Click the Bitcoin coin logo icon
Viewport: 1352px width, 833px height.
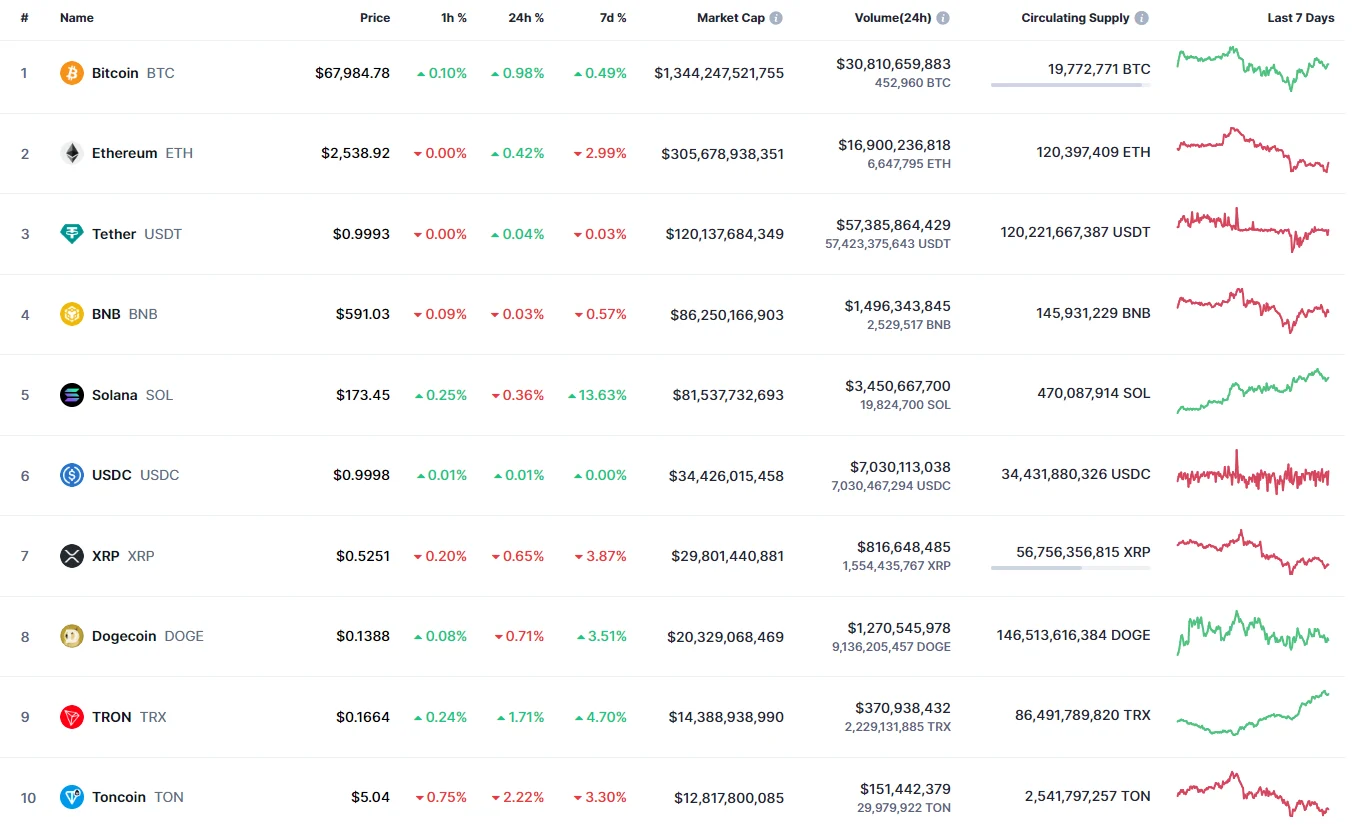pos(72,73)
